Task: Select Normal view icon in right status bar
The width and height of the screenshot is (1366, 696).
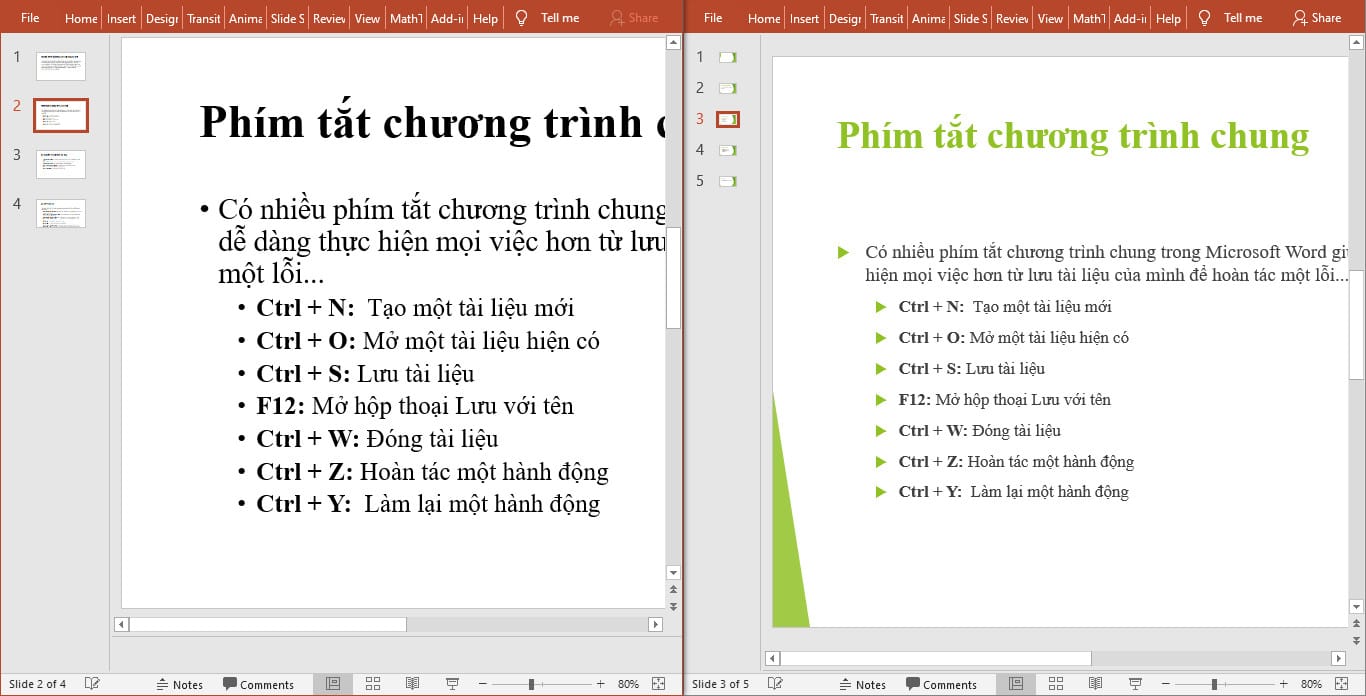Action: tap(1016, 684)
